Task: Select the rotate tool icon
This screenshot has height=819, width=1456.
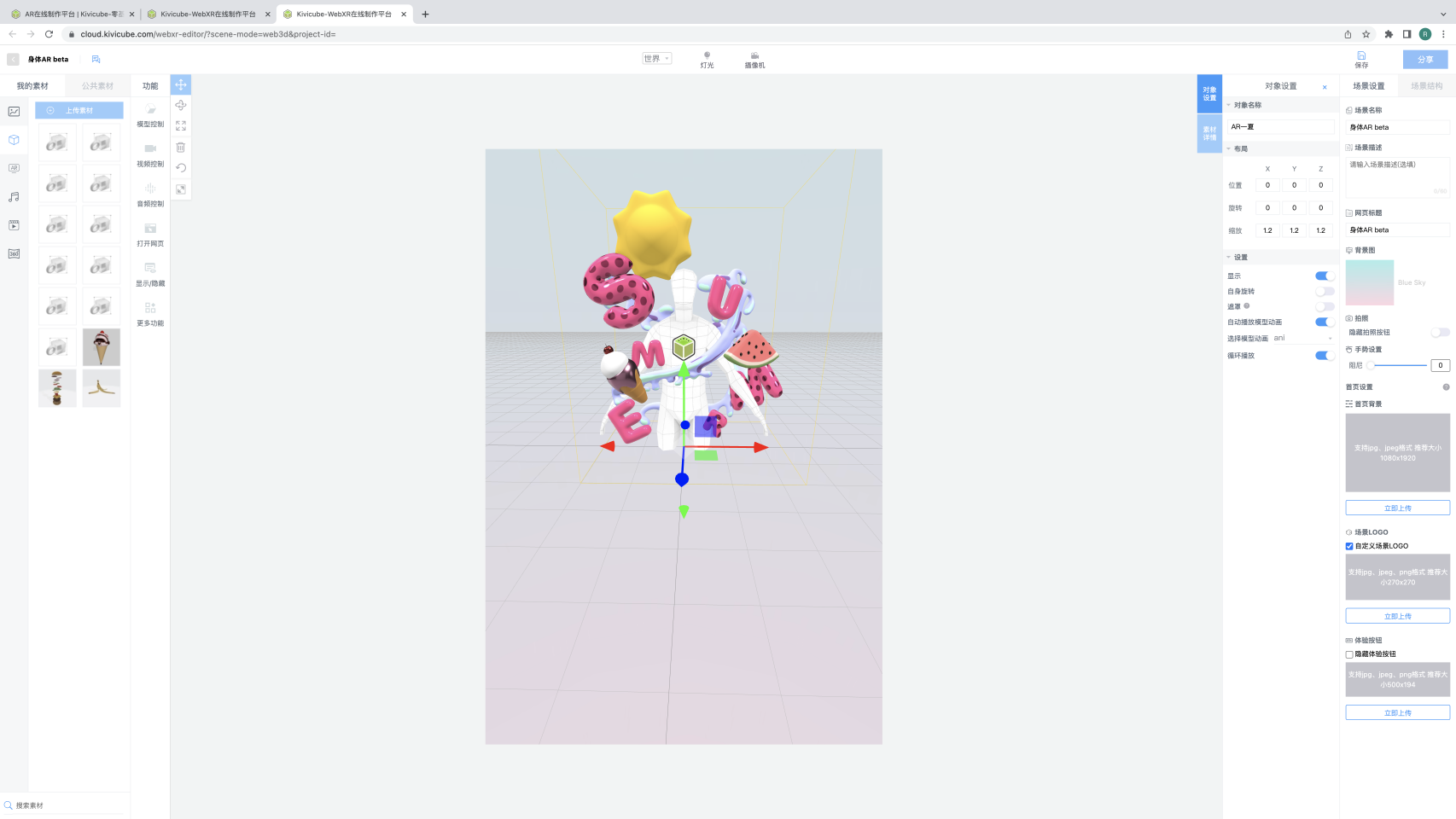Action: 181,105
